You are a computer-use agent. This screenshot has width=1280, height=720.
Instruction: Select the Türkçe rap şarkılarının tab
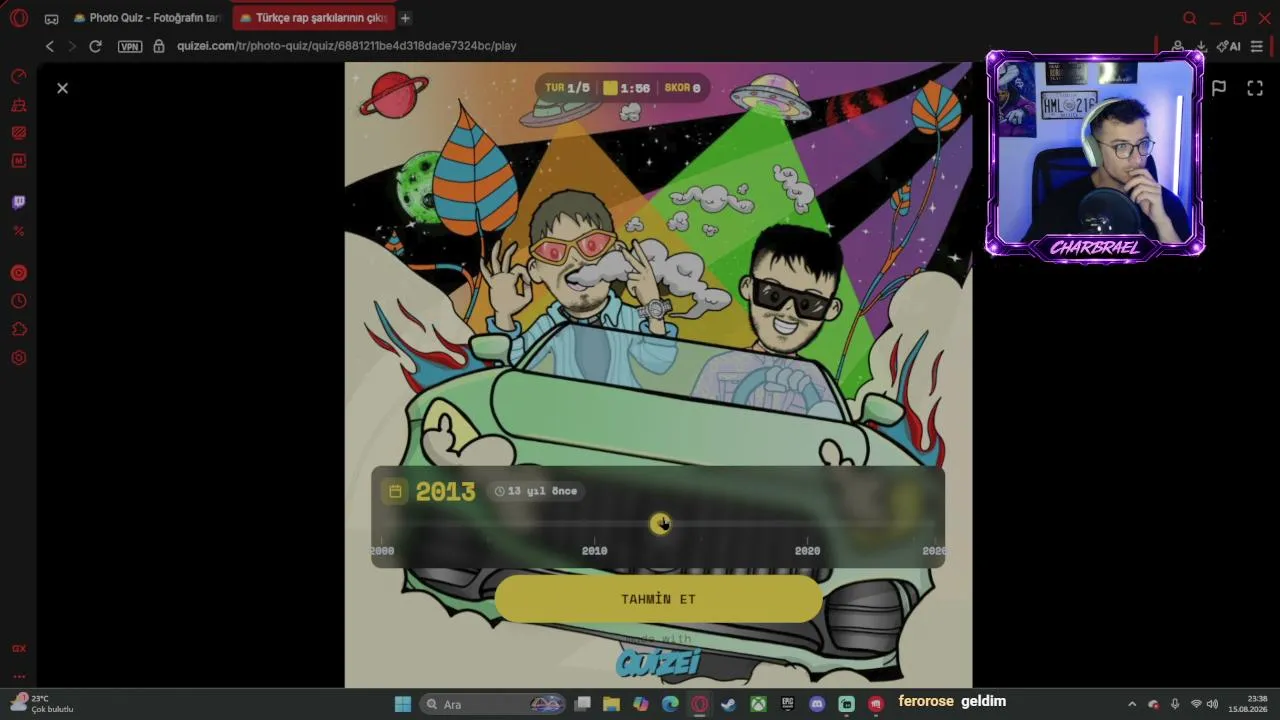click(313, 18)
